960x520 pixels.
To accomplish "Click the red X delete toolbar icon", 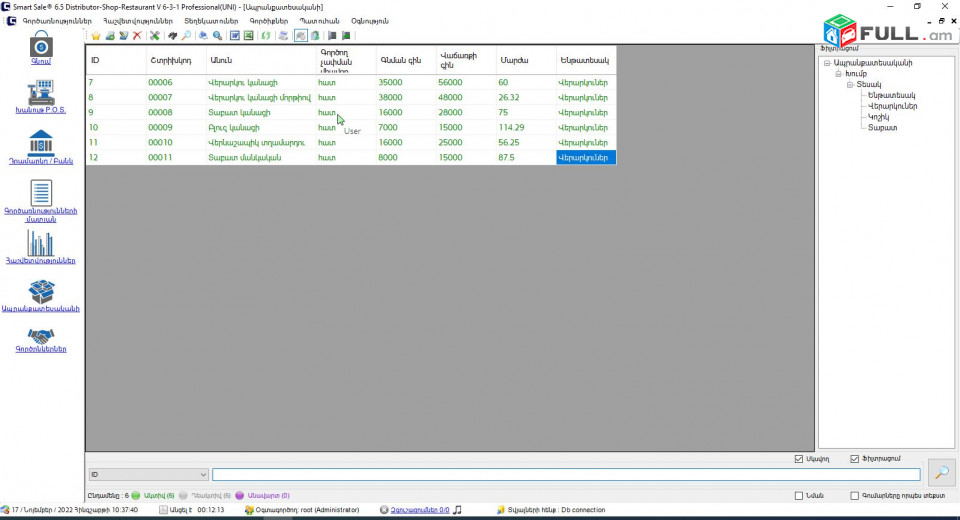I will point(137,36).
